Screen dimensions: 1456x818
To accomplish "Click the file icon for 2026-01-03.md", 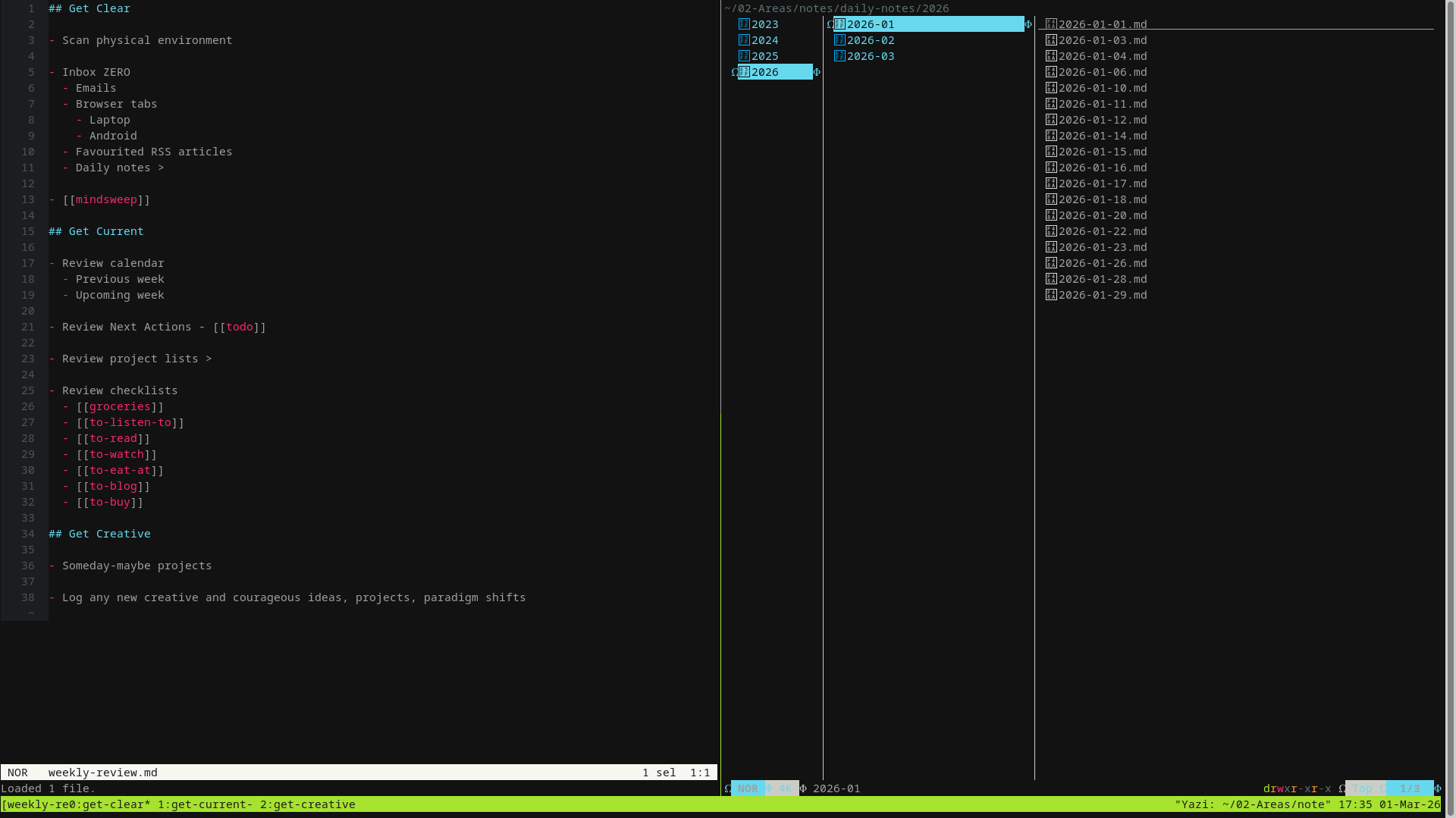I will [x=1051, y=40].
